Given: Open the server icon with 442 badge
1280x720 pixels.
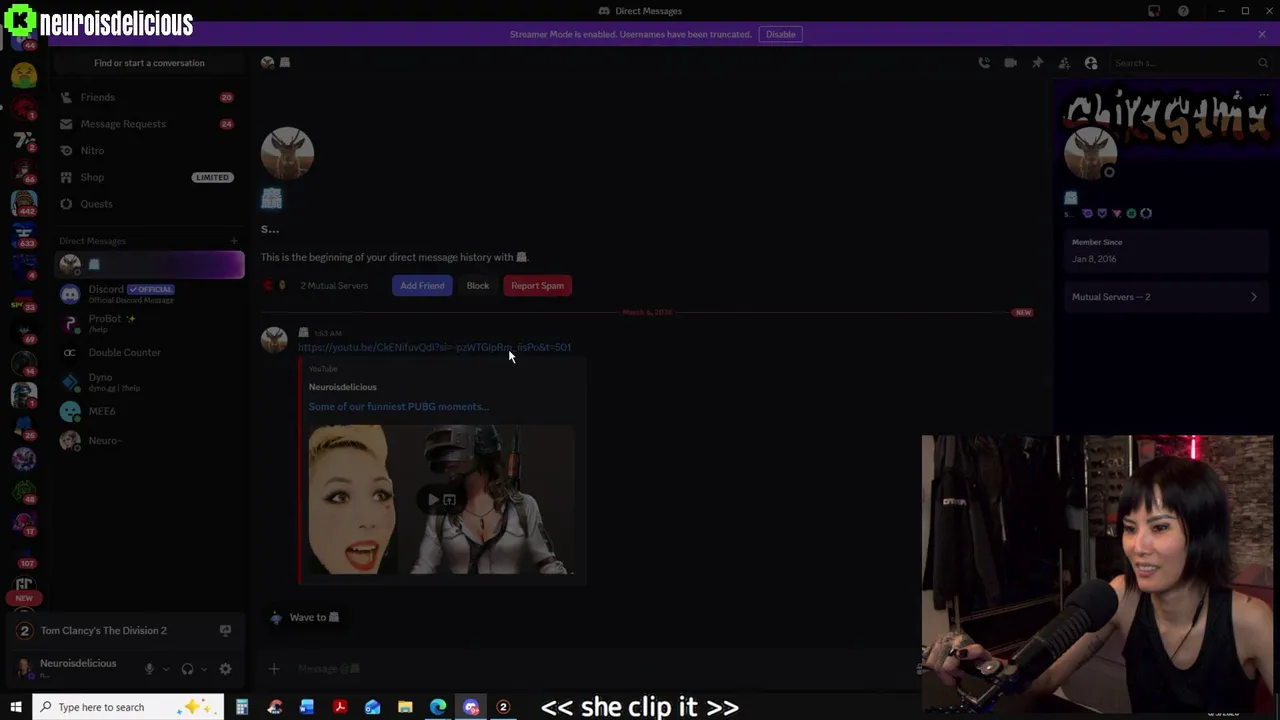Looking at the screenshot, I should [24, 202].
